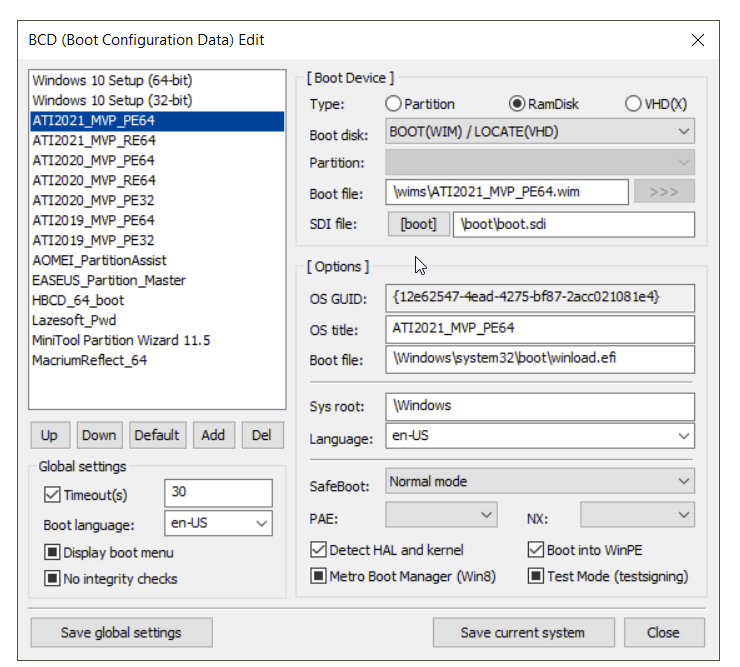Open the Boot disk dropdown
The image size is (740, 667).
[x=540, y=131]
